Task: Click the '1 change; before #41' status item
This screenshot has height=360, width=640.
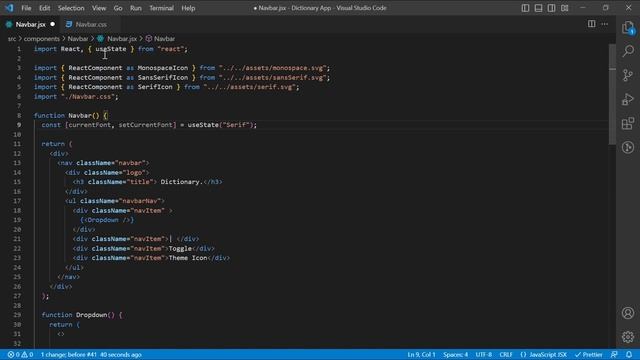Action: tap(91, 355)
